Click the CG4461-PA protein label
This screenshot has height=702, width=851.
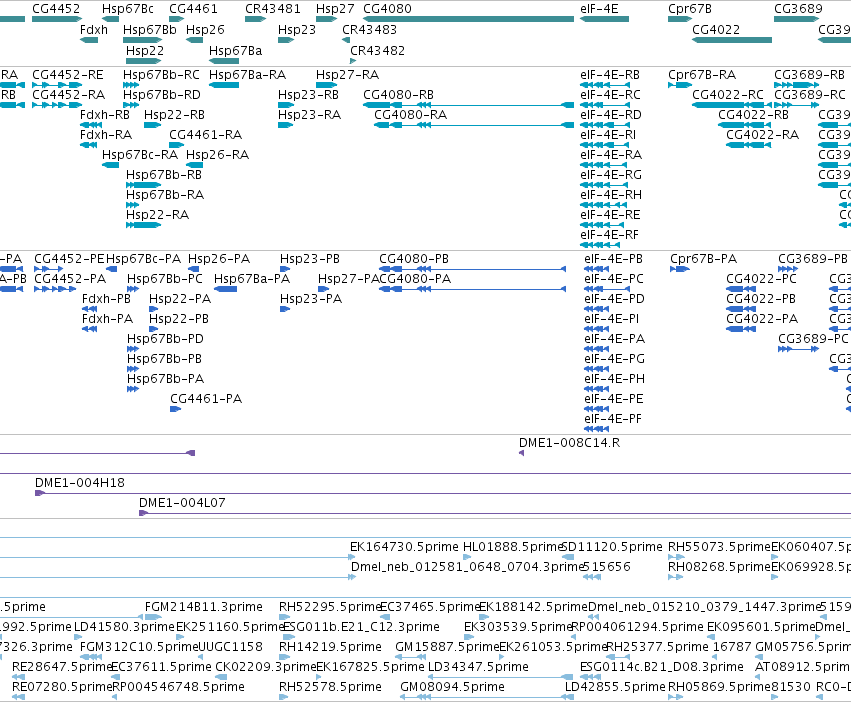[206, 399]
